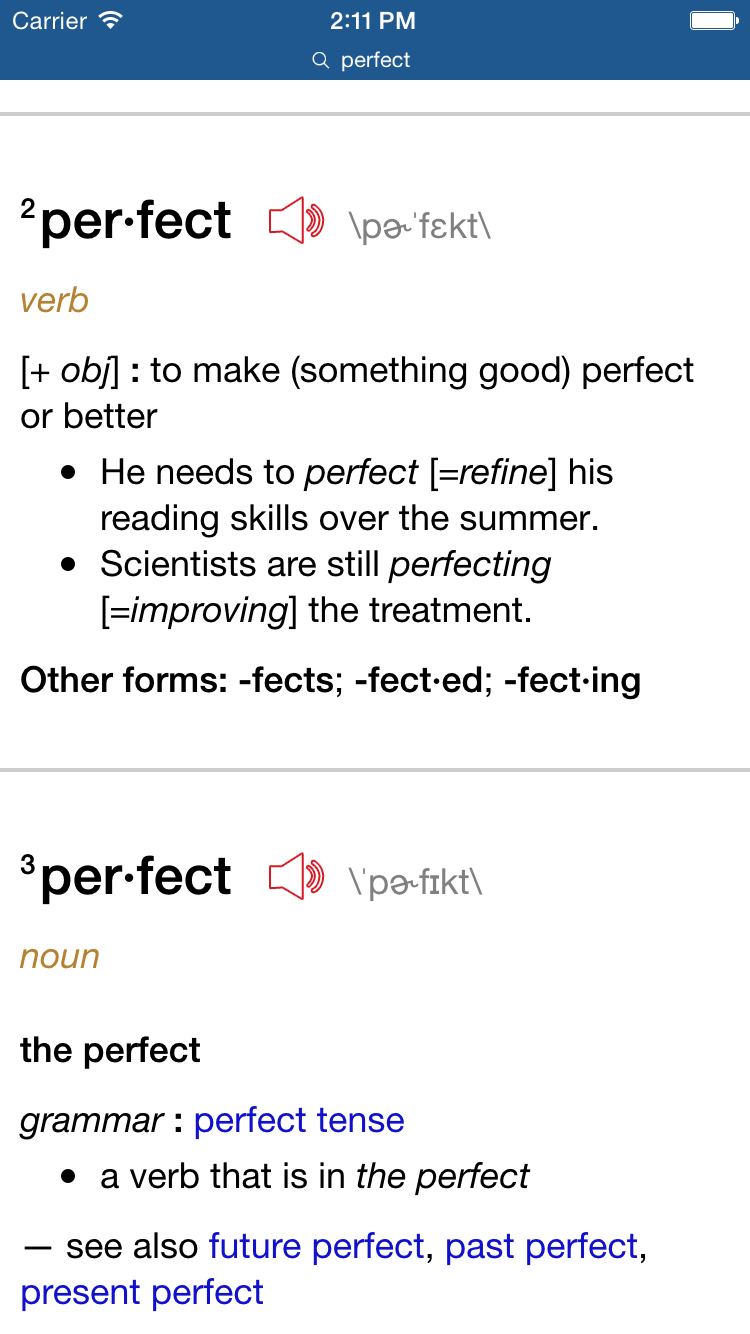Viewport: 750px width, 1334px height.
Task: Tap the Wi-Fi signal icon
Action: coord(112,20)
